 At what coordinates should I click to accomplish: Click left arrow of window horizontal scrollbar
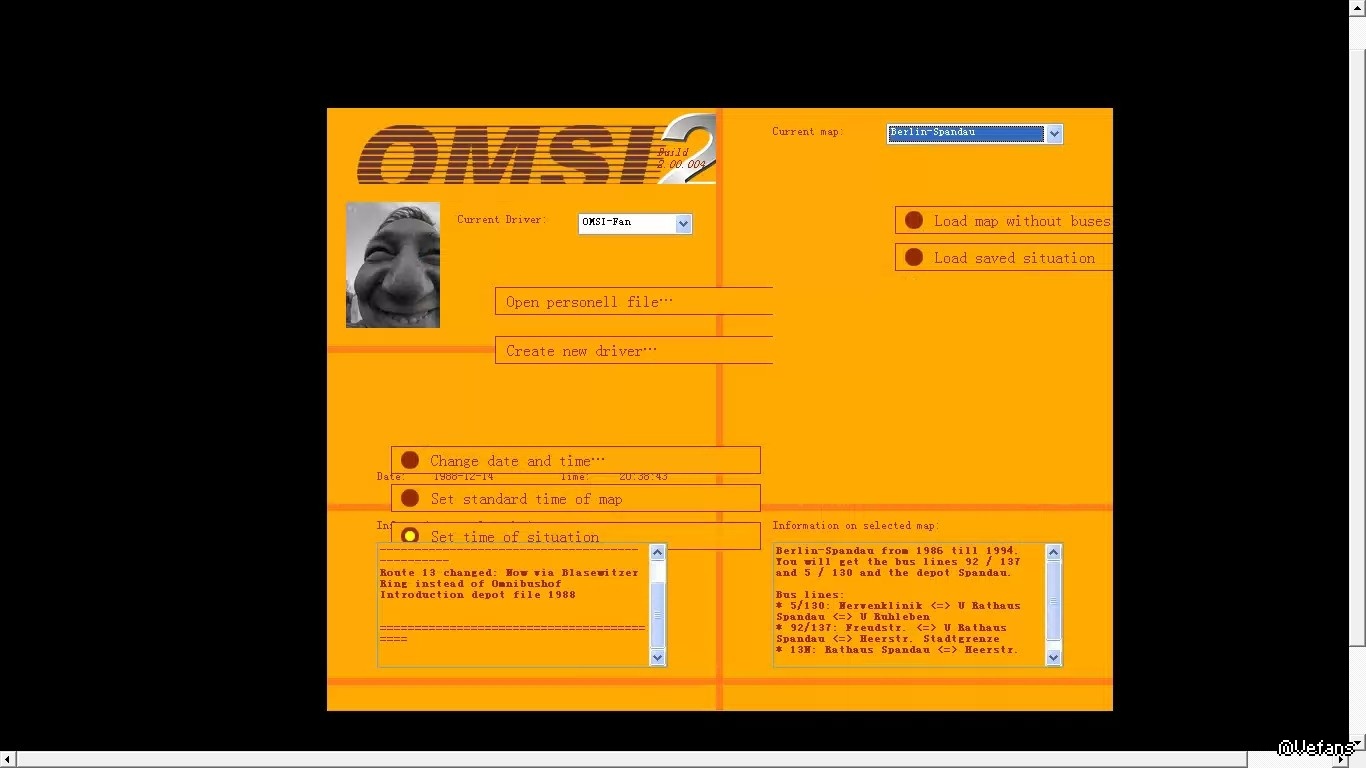coord(8,760)
